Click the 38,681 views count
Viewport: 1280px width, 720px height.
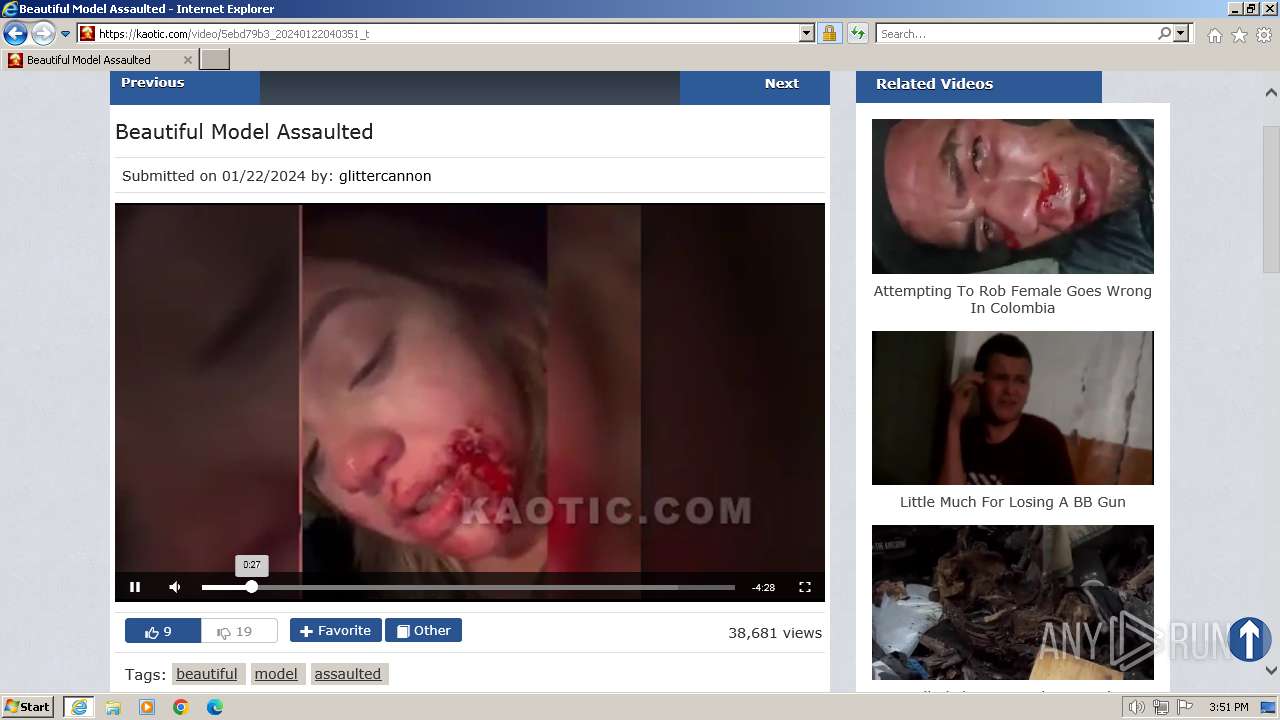pos(775,633)
